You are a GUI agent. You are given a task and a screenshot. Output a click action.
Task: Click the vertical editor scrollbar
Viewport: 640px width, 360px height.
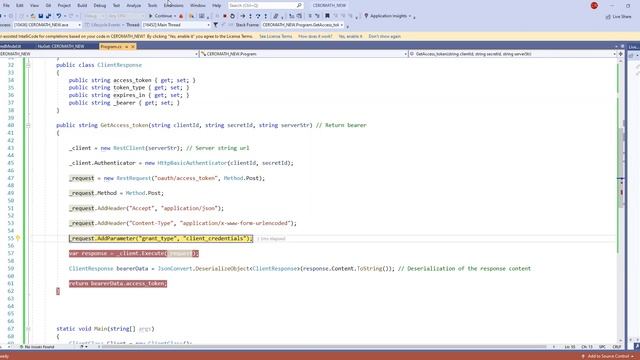click(621, 200)
